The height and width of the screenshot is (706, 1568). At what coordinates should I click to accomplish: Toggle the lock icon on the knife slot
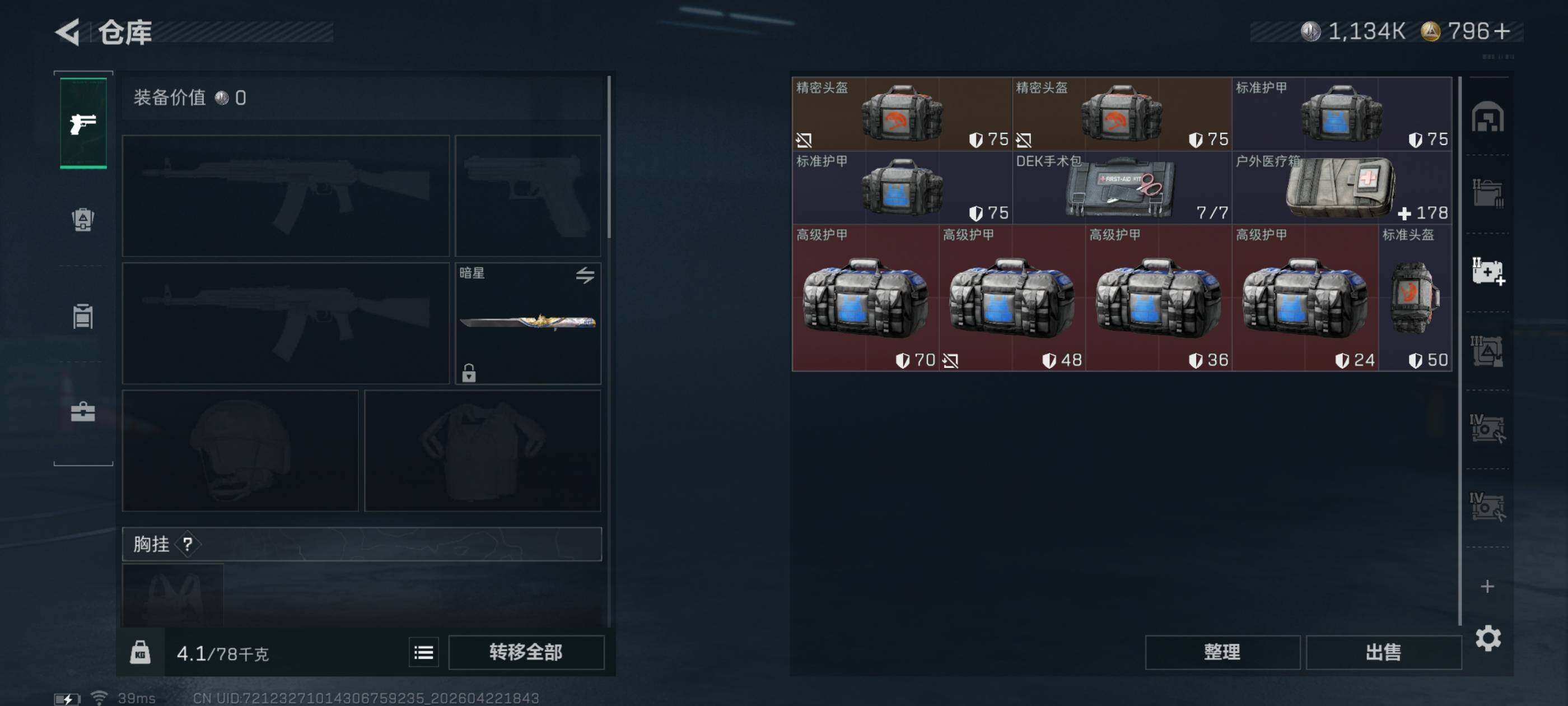click(468, 372)
